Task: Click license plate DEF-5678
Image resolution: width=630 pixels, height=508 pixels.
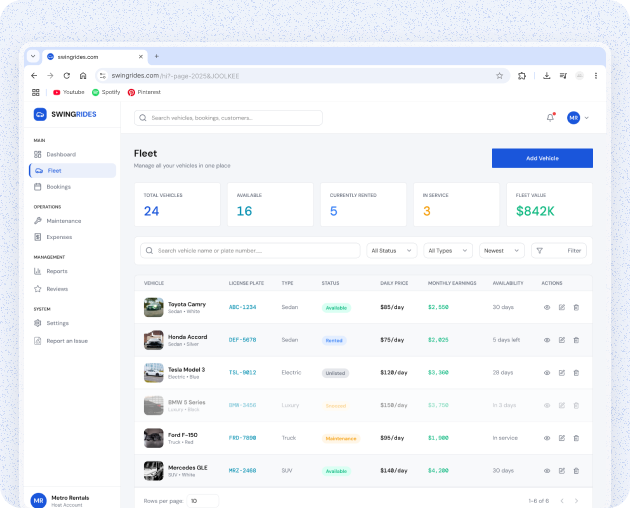Action: (242, 340)
